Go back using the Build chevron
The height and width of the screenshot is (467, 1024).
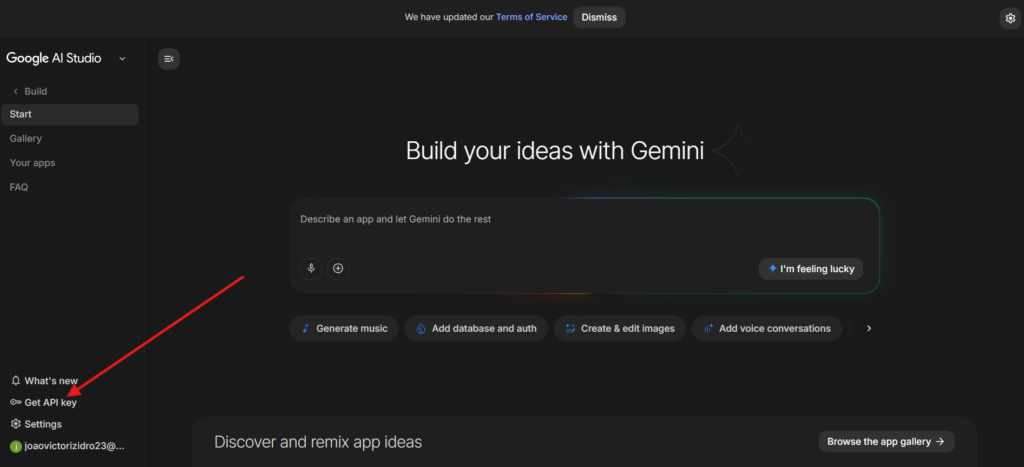pos(16,91)
